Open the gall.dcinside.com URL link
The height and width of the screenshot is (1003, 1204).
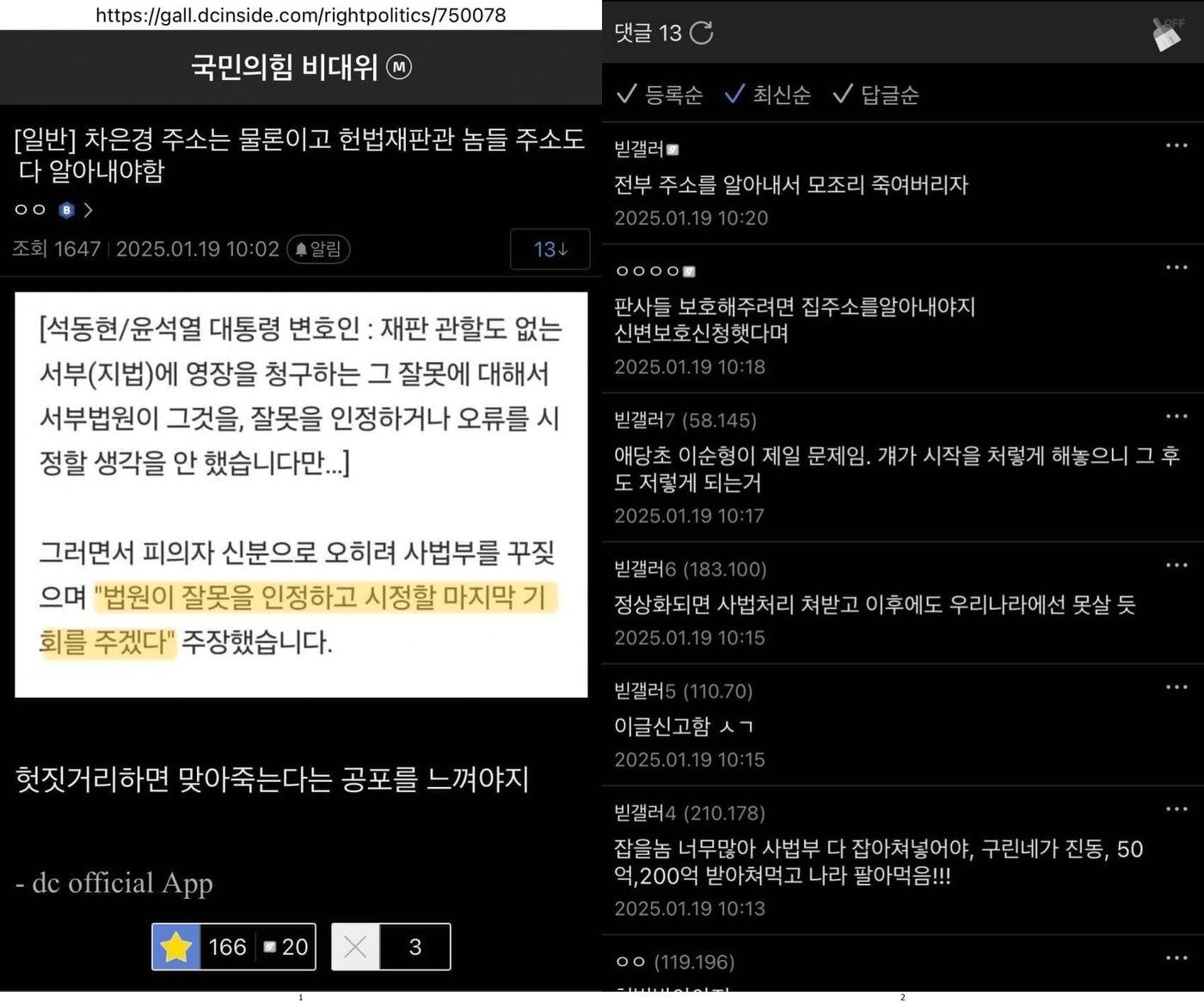click(x=301, y=15)
